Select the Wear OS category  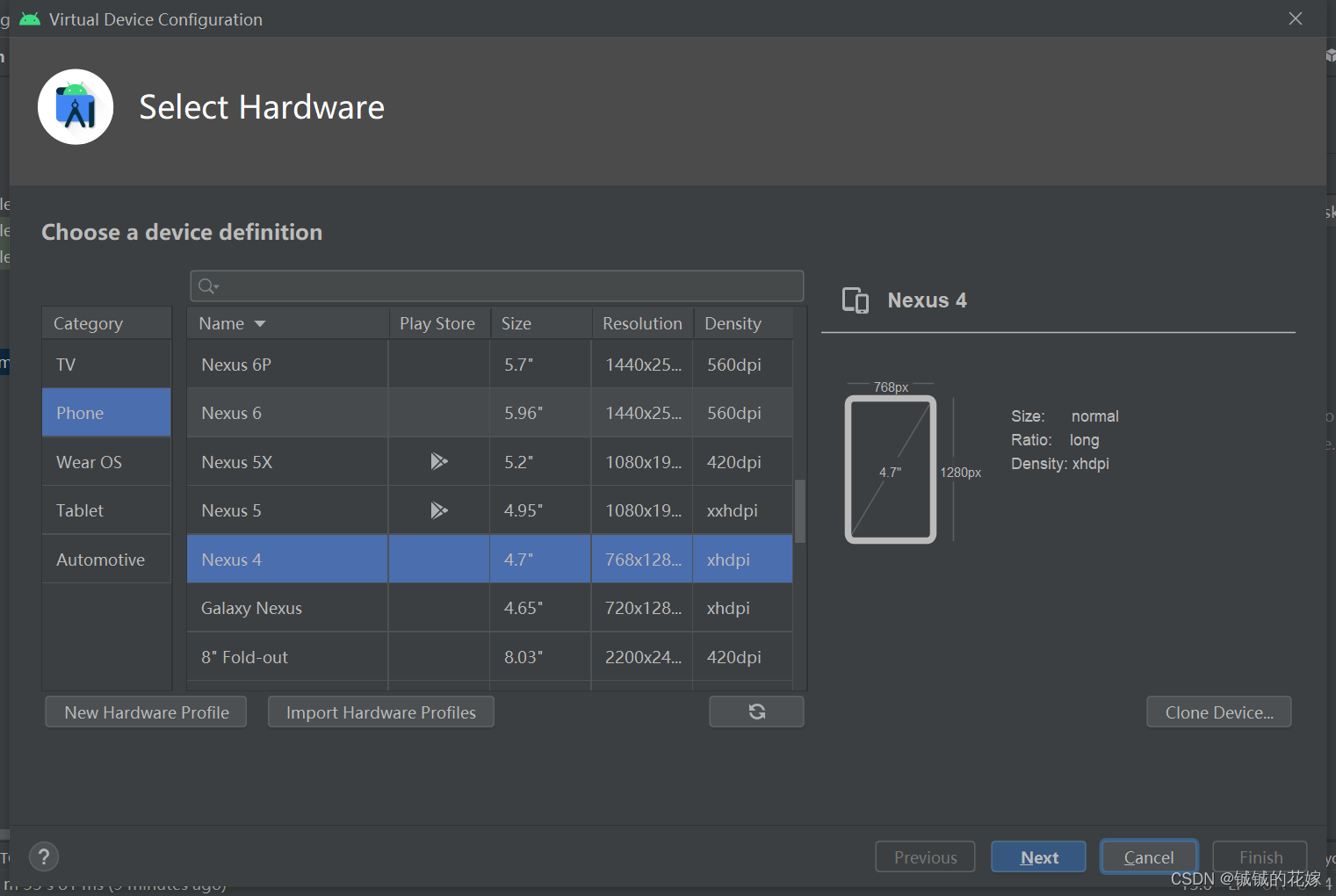tap(106, 462)
